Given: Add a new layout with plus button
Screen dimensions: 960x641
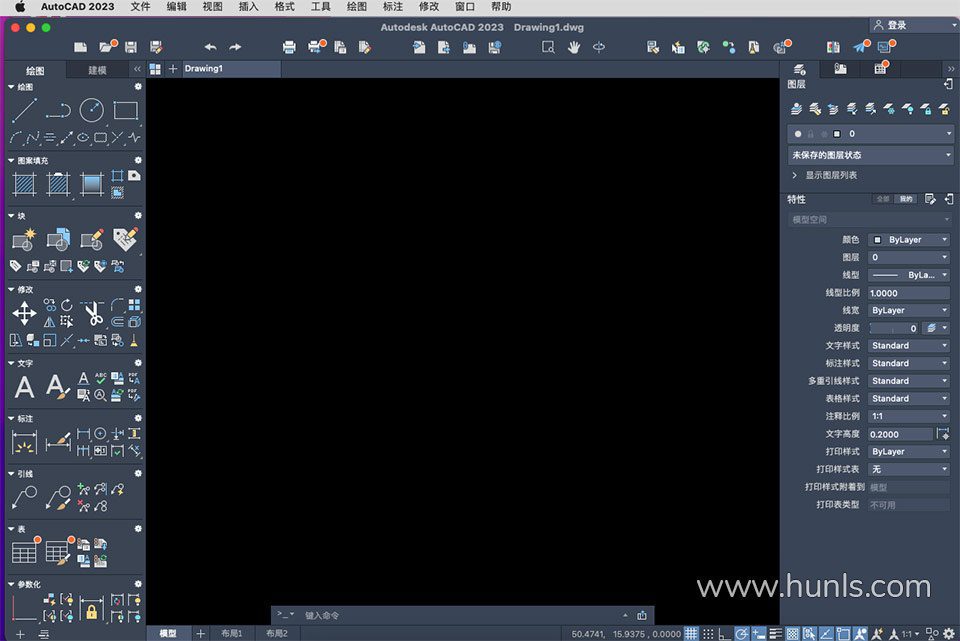Looking at the screenshot, I should pyautogui.click(x=200, y=634).
